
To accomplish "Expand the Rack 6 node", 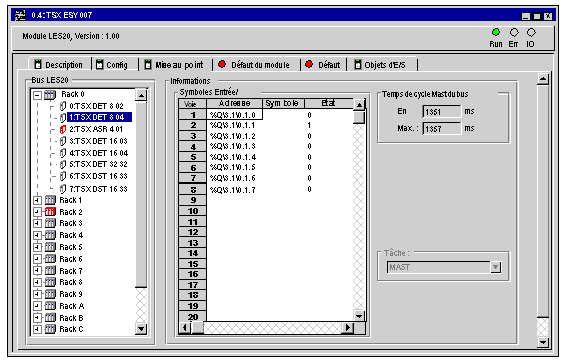I will pyautogui.click(x=37, y=259).
